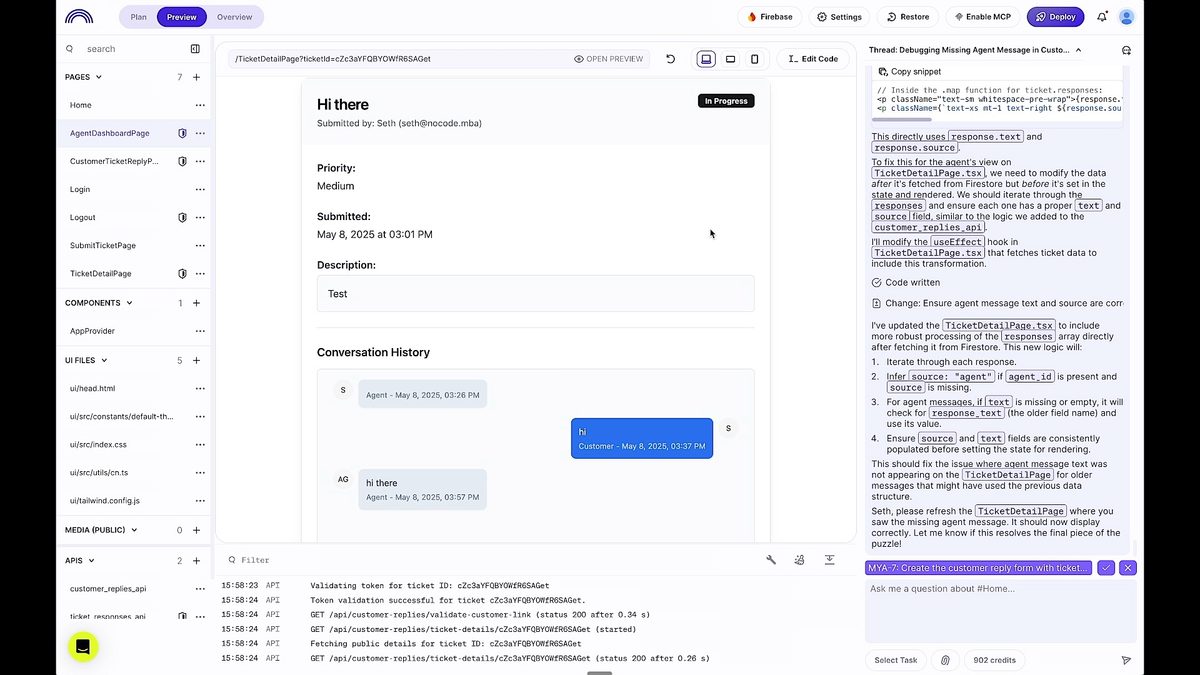The image size is (1200, 675).
Task: Start a new chat thread icon
Action: tap(1126, 49)
